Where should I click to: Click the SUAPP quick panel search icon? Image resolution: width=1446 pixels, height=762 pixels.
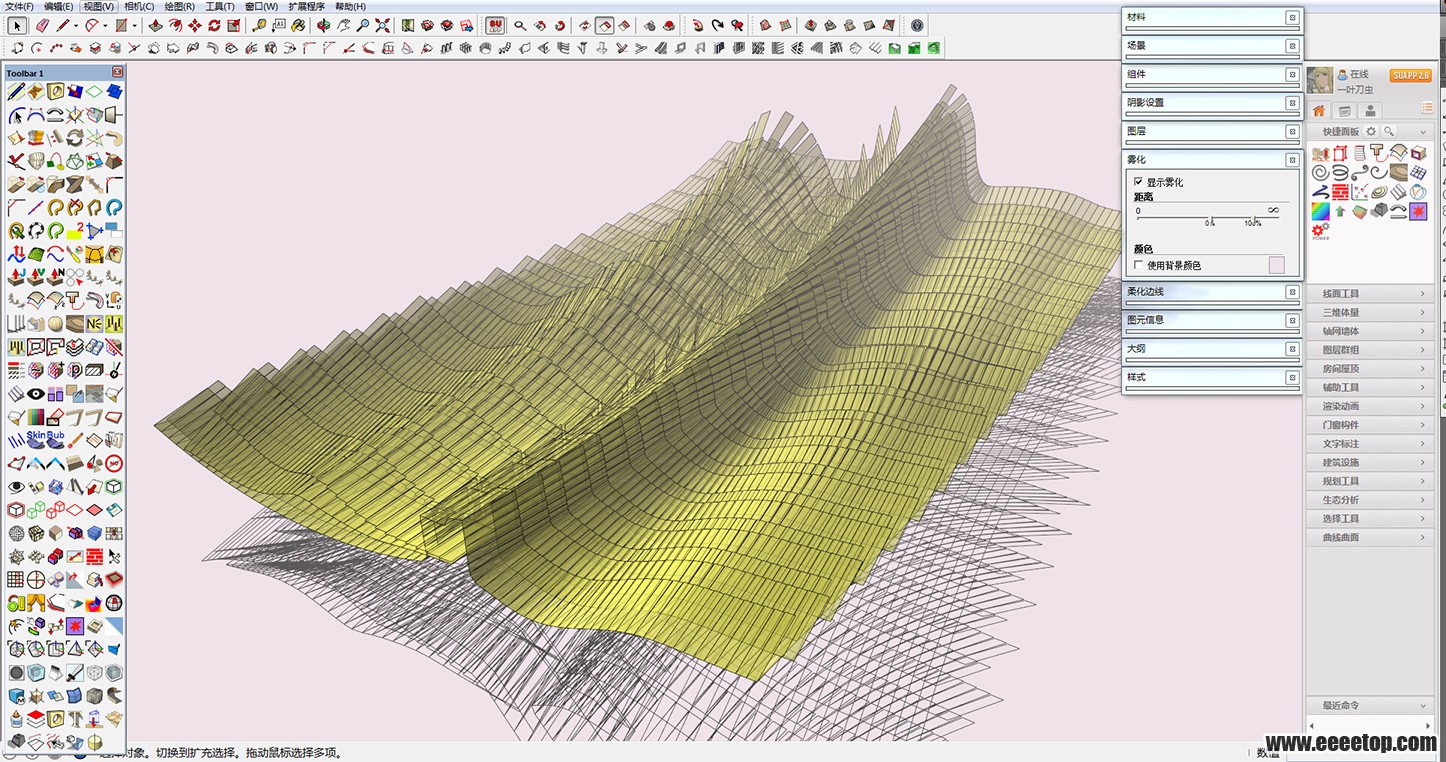[1389, 131]
